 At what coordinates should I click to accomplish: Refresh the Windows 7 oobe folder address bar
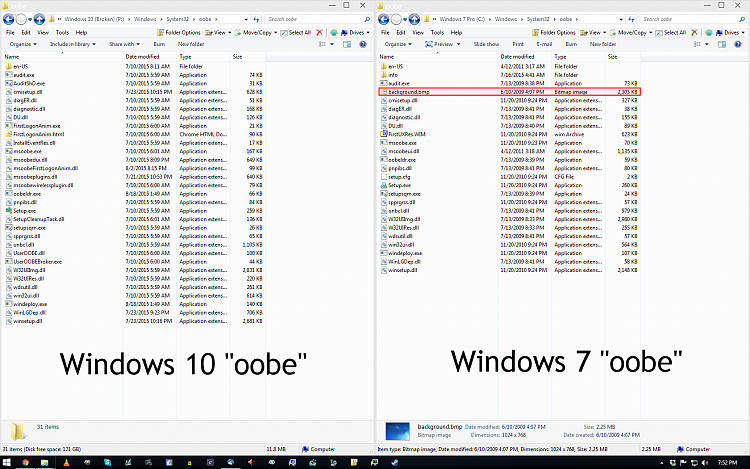[x=631, y=19]
